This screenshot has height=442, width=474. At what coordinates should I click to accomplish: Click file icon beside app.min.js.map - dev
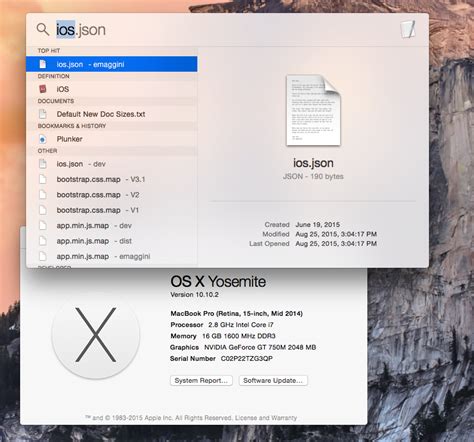(42, 225)
